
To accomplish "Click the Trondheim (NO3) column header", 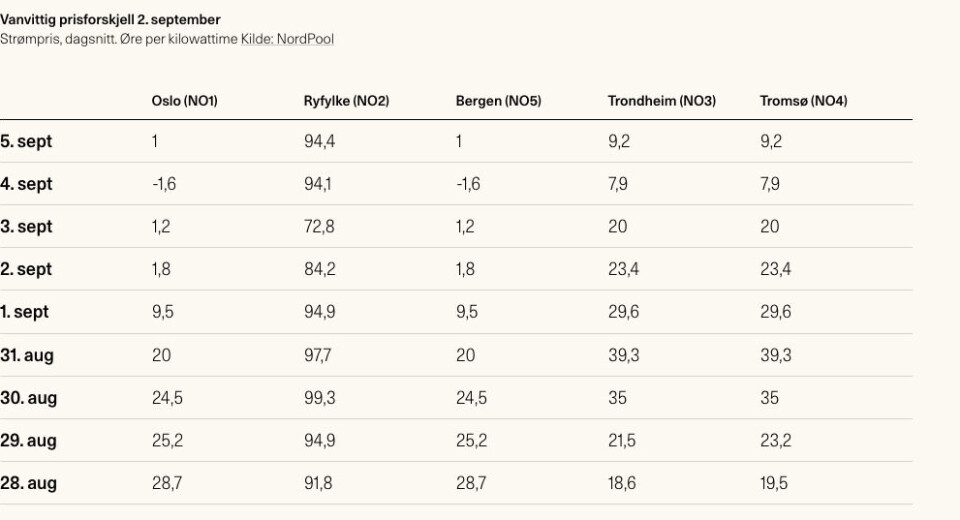I will coord(661,101).
